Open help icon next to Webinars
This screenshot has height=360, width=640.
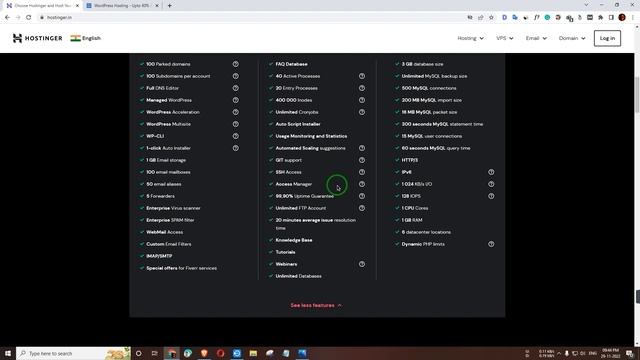pyautogui.click(x=362, y=264)
